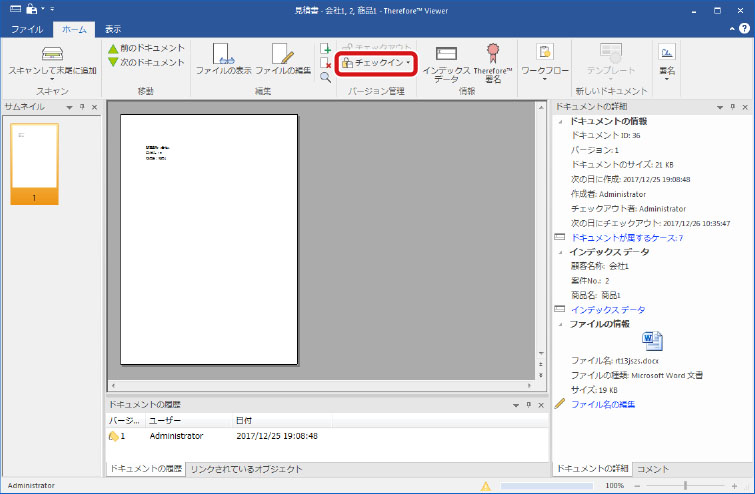Viewport: 755px width, 494px height.
Task: Click the ドキュメントが属するケース link
Action: pyautogui.click(x=626, y=238)
